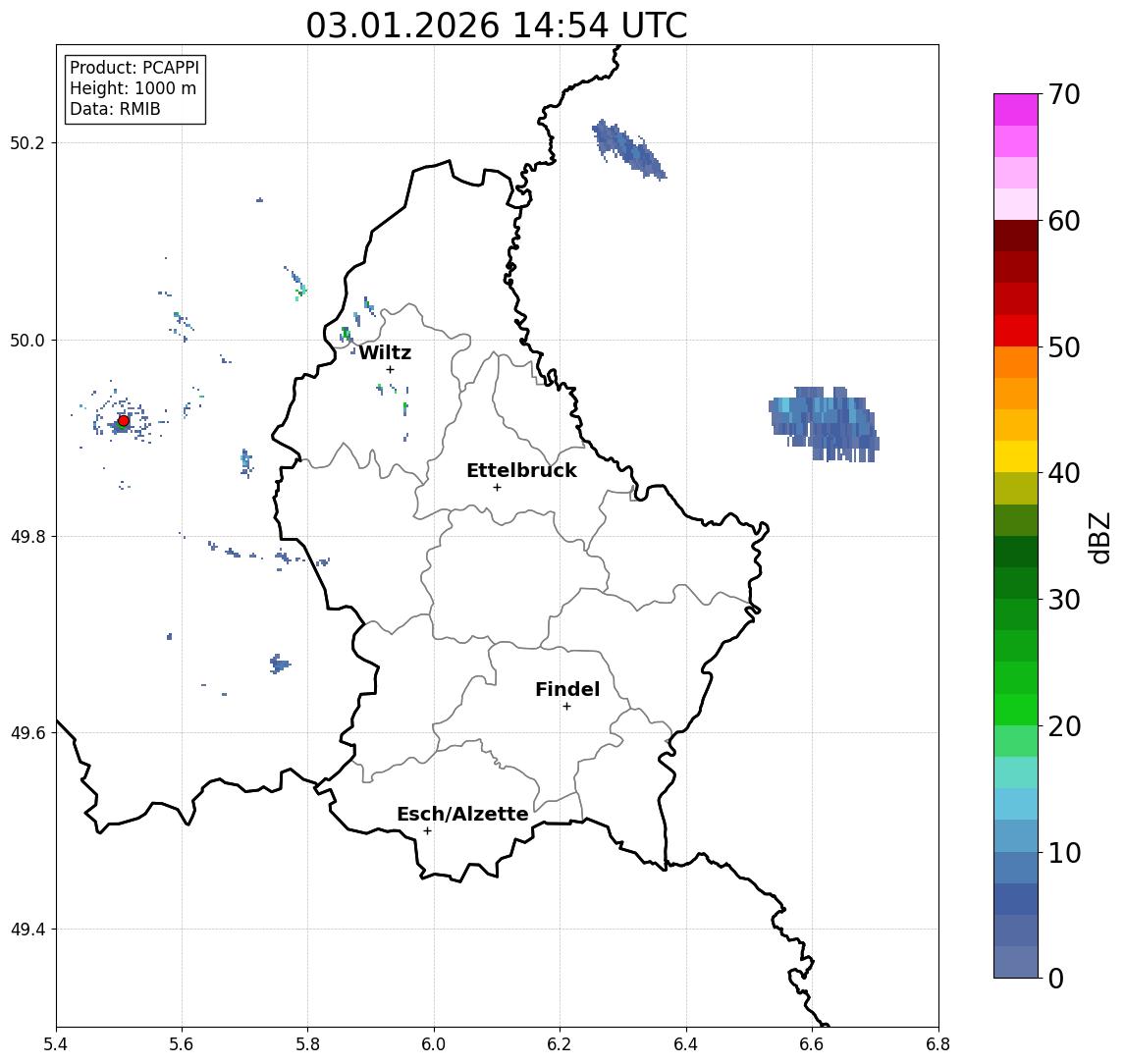The image size is (1124, 1064).
Task: Click the red radar location marker
Action: pos(124,421)
